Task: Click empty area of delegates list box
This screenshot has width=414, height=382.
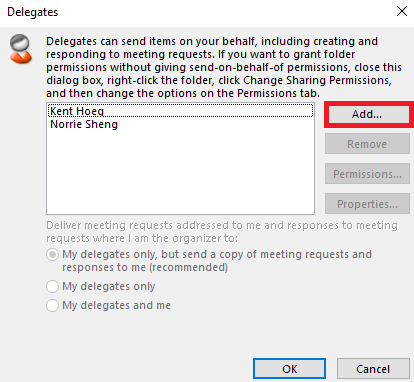Action: tap(180, 173)
